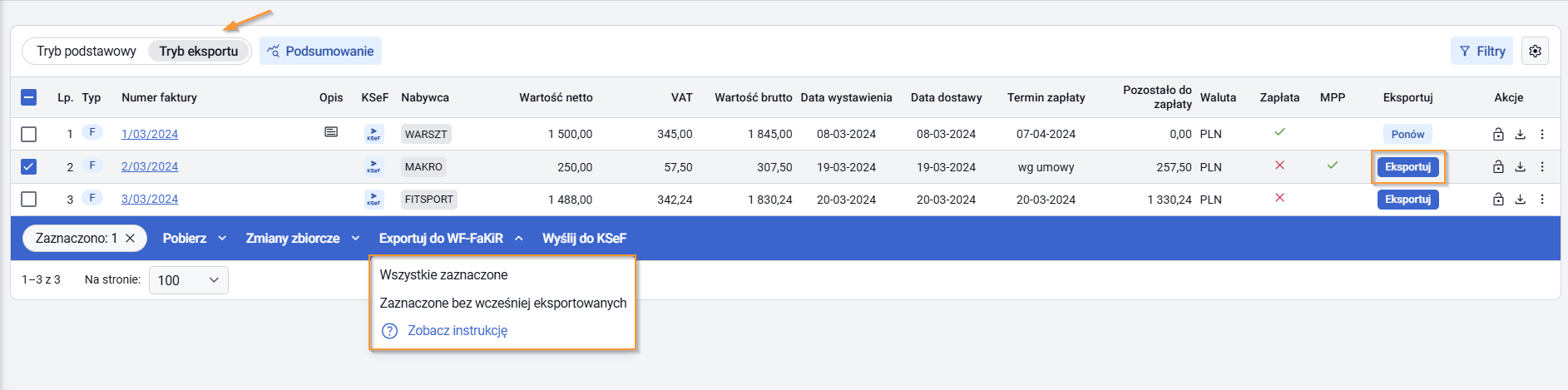Open the Na stronie 100 page size dropdown
Image resolution: width=1568 pixels, height=390 pixels.
tap(189, 280)
